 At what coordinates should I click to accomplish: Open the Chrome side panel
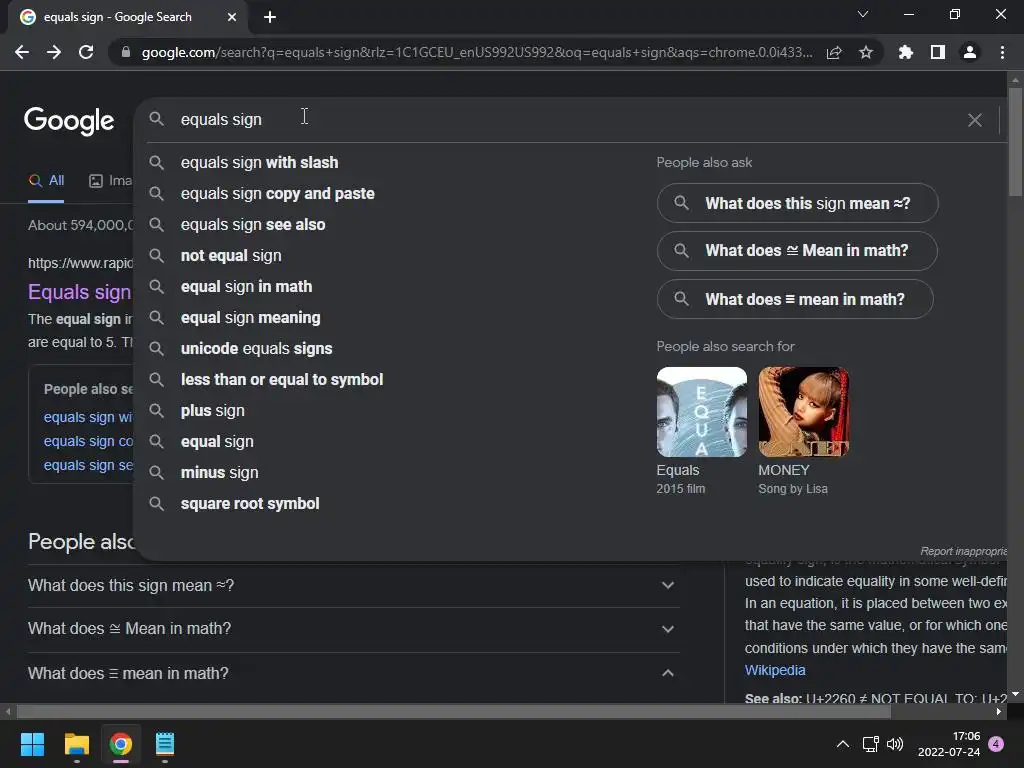pyautogui.click(x=938, y=52)
